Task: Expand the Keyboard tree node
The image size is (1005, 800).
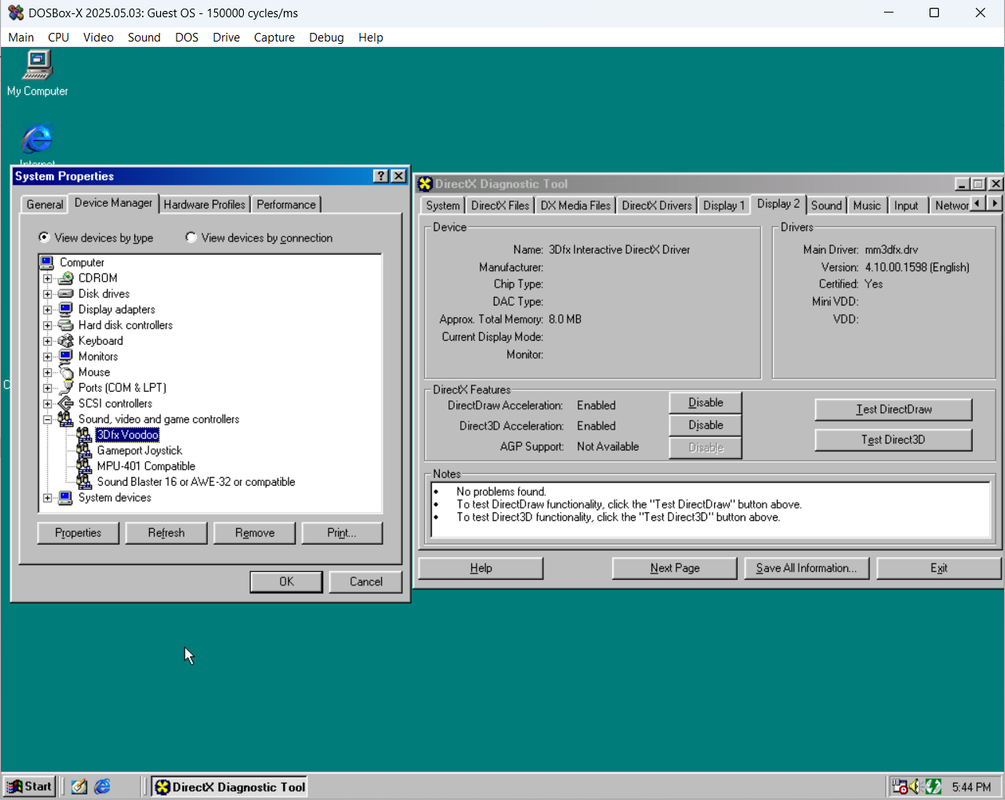Action: point(47,341)
